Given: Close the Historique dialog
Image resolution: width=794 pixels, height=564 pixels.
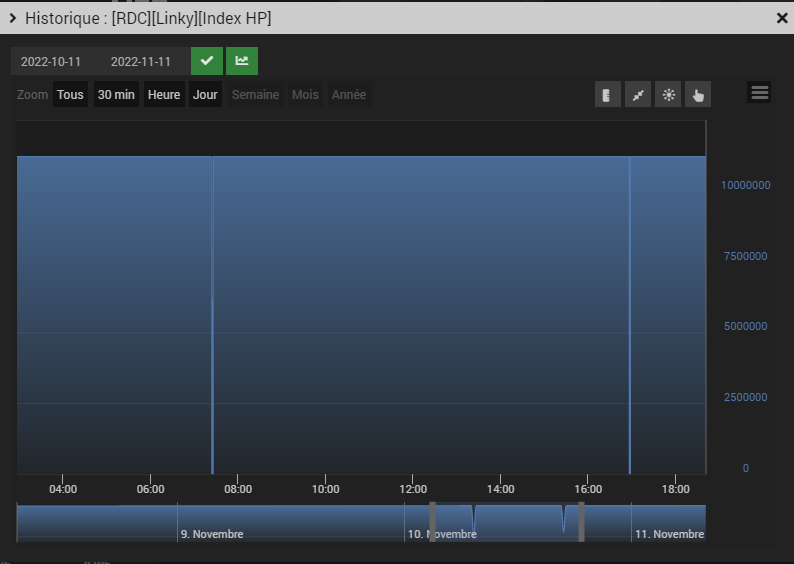Looking at the screenshot, I should 782,18.
